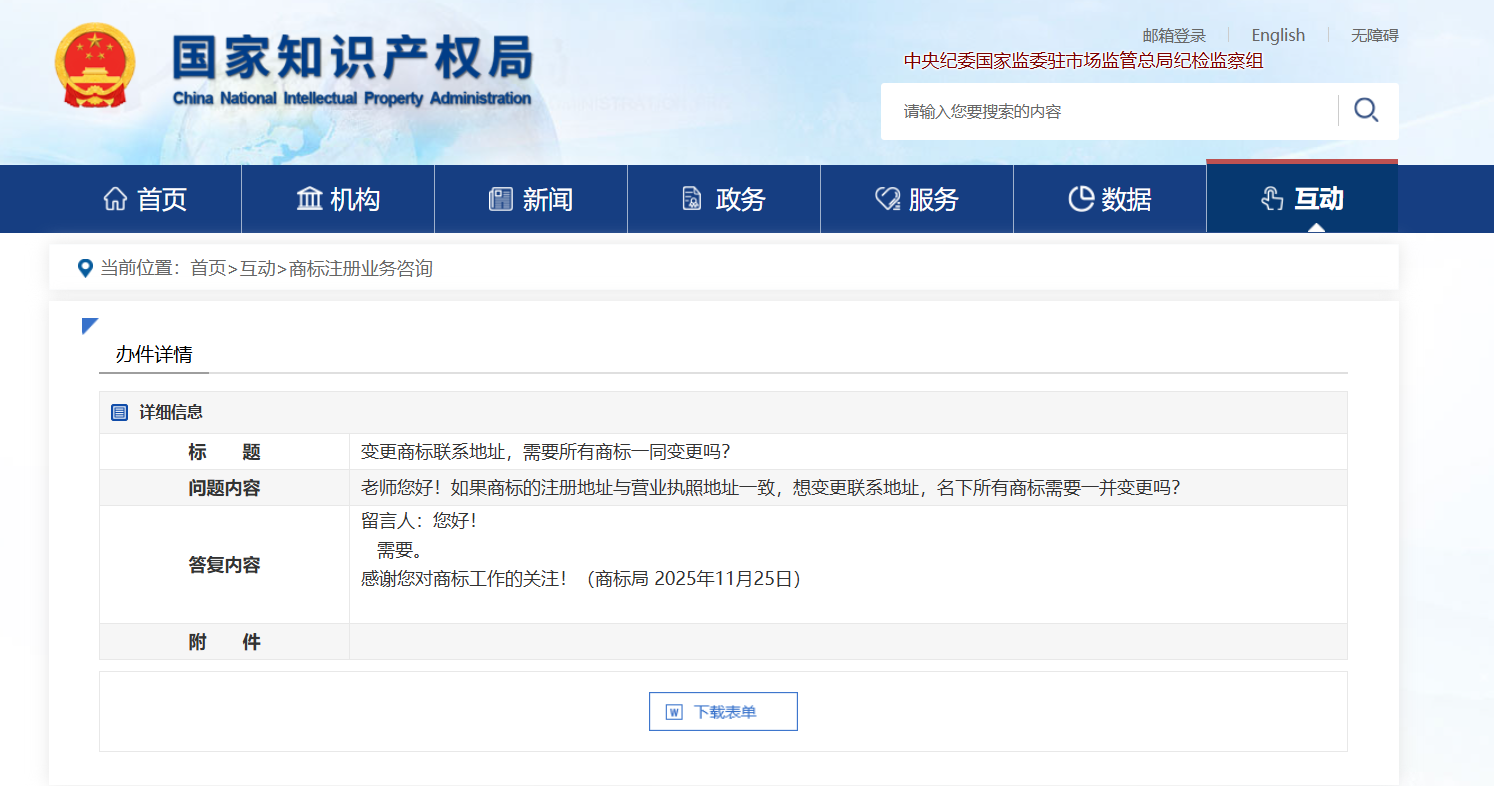
Task: Go to 首页 in the breadcrumb
Action: coord(208,268)
